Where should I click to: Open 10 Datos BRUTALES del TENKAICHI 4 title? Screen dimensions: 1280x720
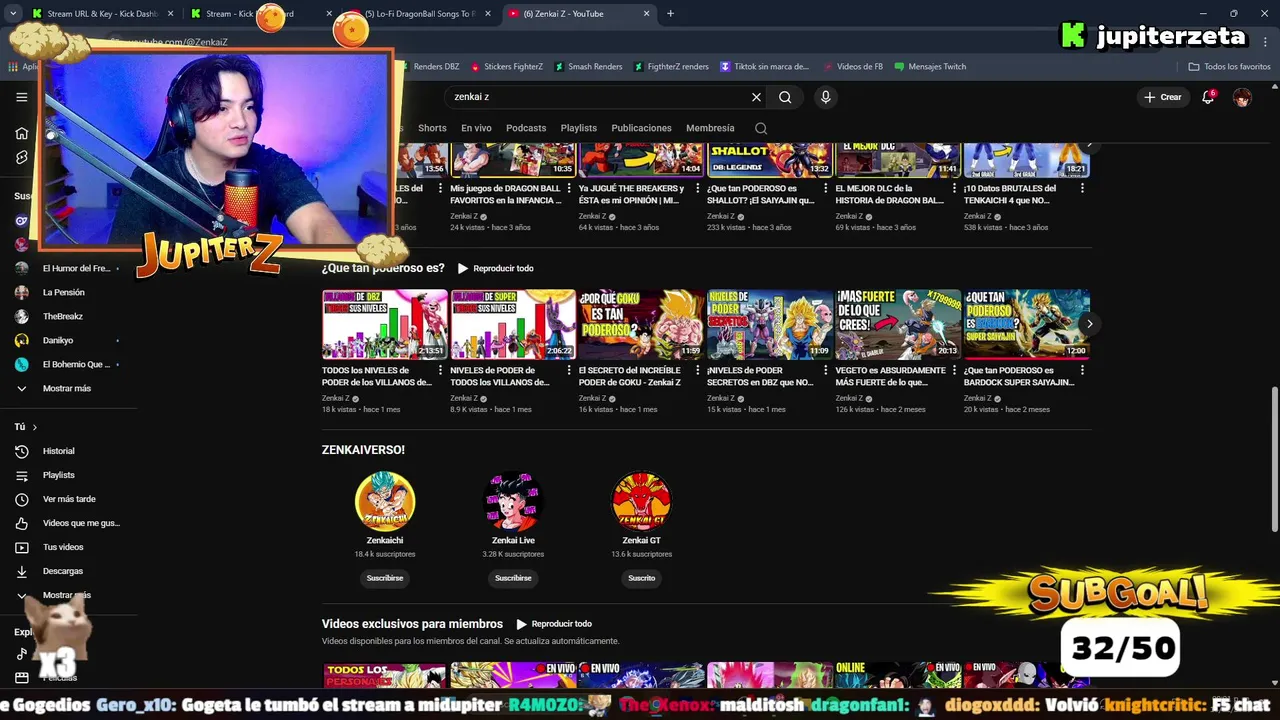coord(1012,194)
